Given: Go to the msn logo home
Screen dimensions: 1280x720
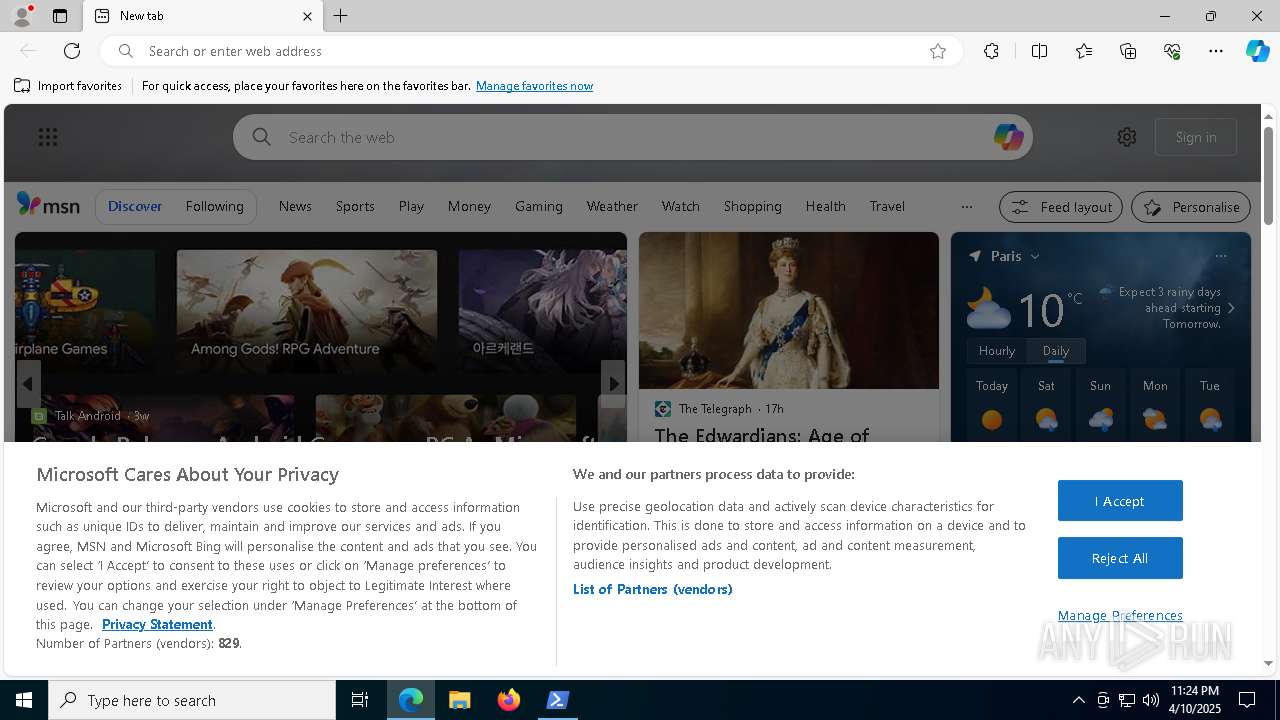Looking at the screenshot, I should (48, 205).
